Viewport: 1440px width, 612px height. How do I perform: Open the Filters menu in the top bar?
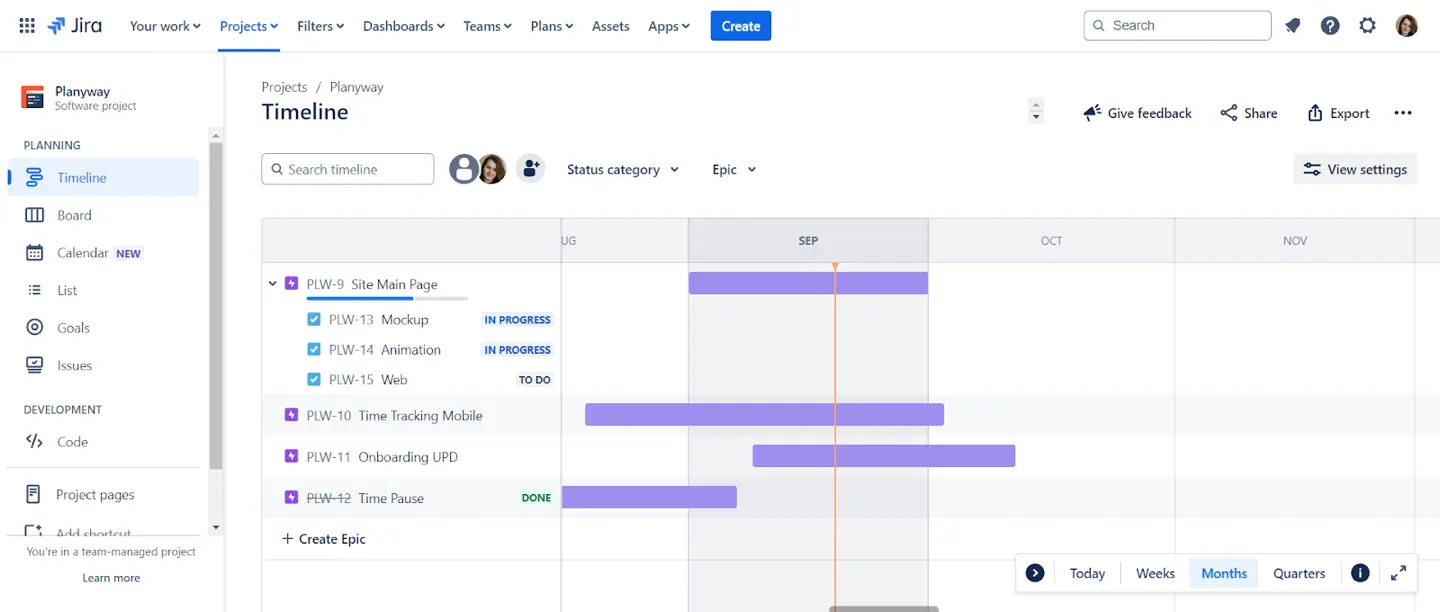pyautogui.click(x=320, y=25)
